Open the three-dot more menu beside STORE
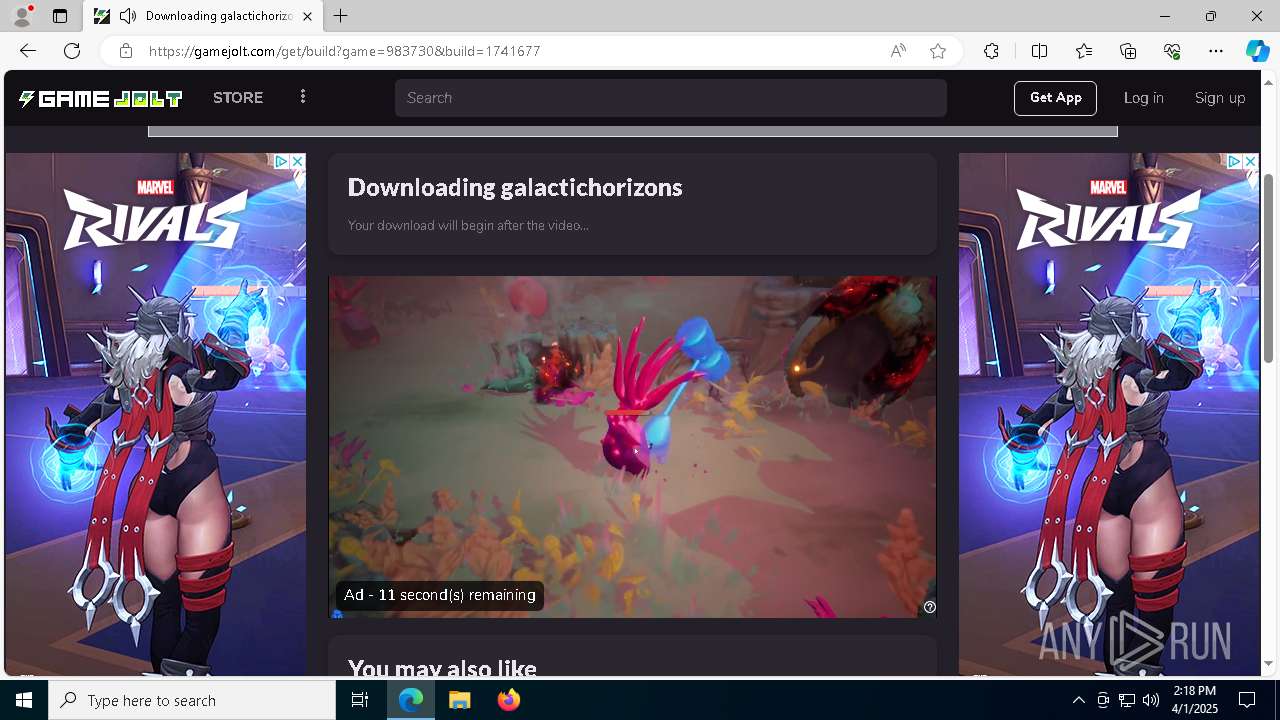This screenshot has width=1280, height=720. (x=303, y=97)
